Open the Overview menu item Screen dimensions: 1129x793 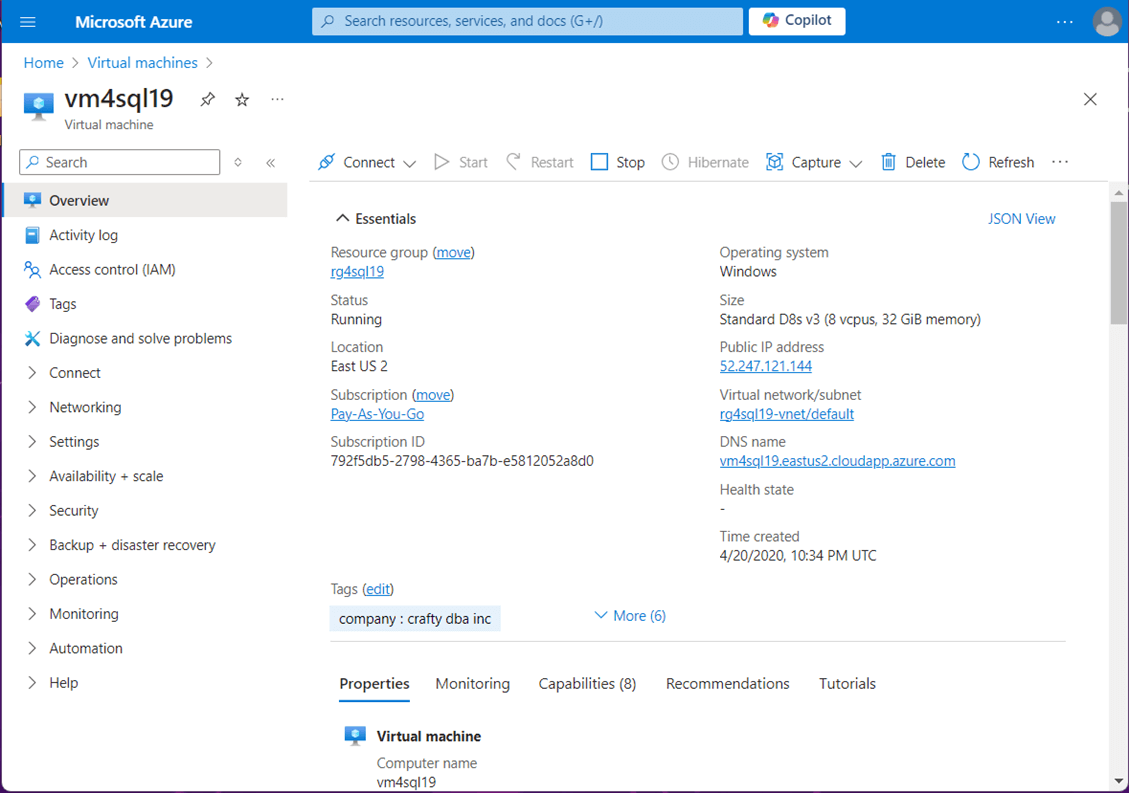point(145,200)
